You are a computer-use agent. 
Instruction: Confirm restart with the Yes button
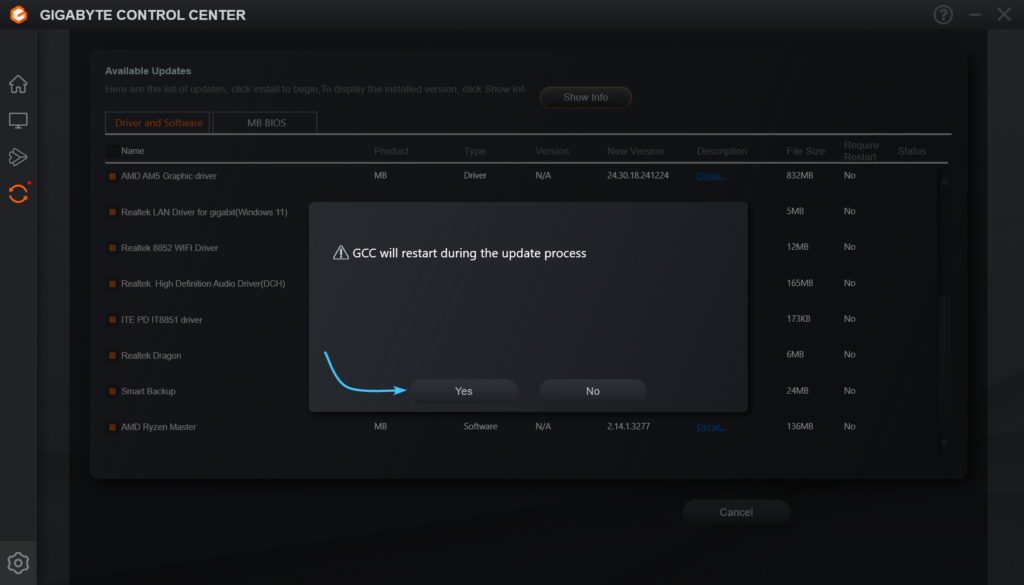[x=464, y=391]
